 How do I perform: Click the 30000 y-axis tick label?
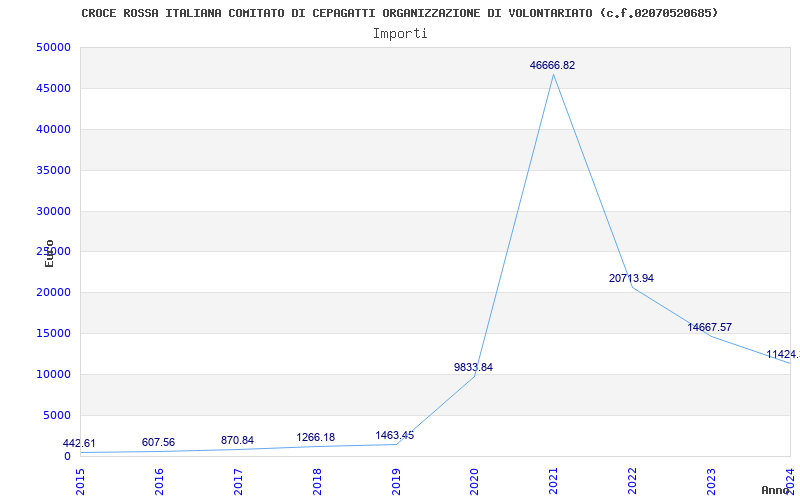pos(53,211)
